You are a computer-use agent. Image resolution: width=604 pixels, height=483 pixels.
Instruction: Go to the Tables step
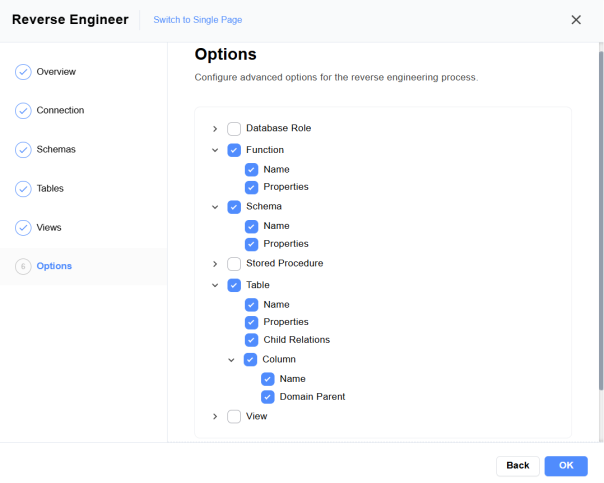pos(50,189)
